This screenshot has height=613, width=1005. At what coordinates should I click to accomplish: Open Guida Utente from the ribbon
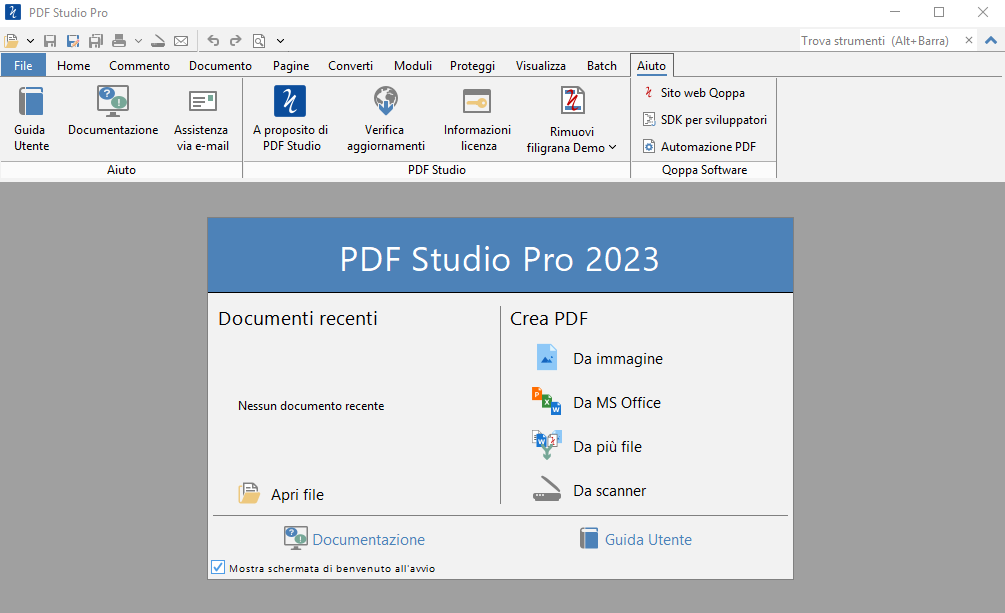click(x=31, y=119)
